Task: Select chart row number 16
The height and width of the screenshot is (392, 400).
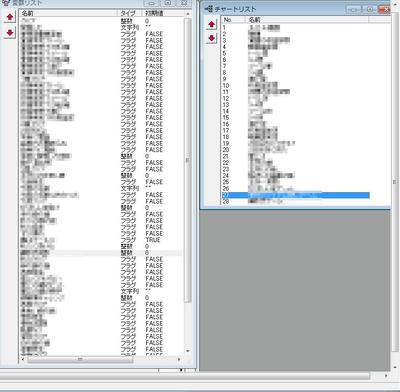Action: click(x=295, y=124)
